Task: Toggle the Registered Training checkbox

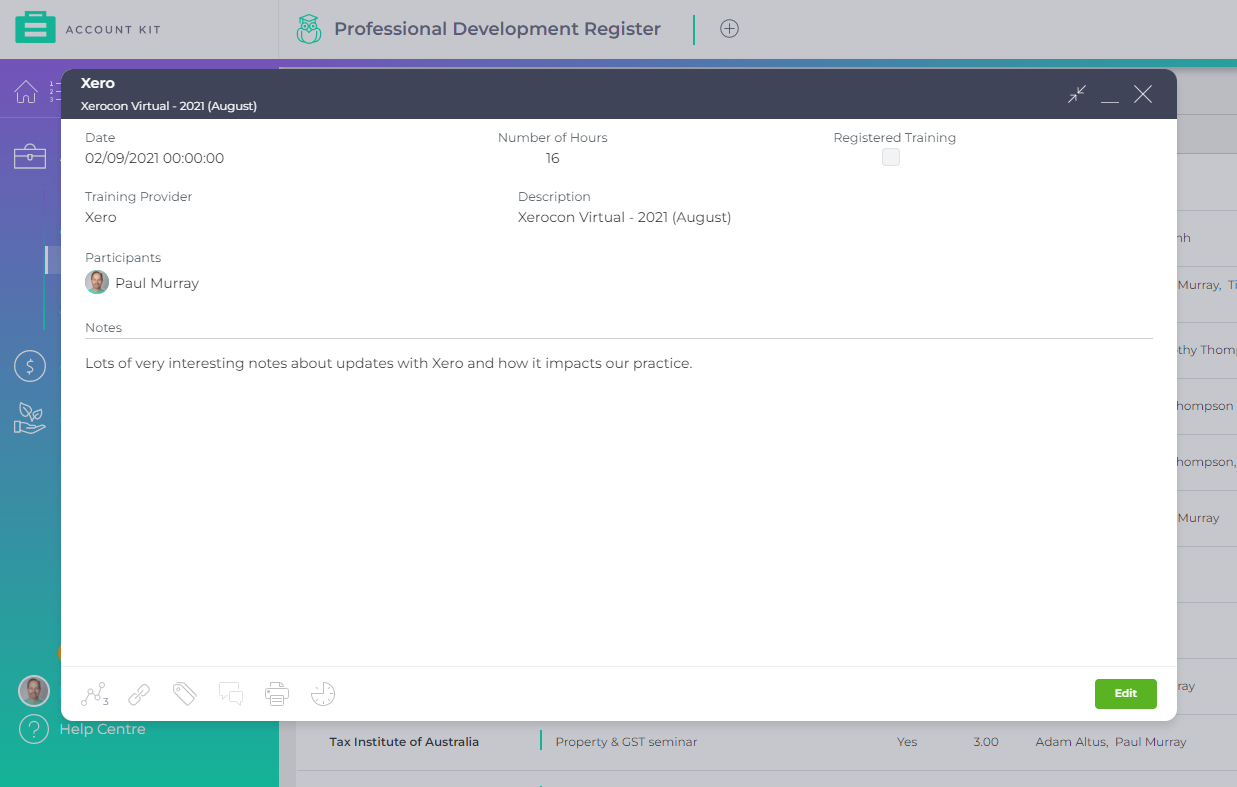Action: 891,157
